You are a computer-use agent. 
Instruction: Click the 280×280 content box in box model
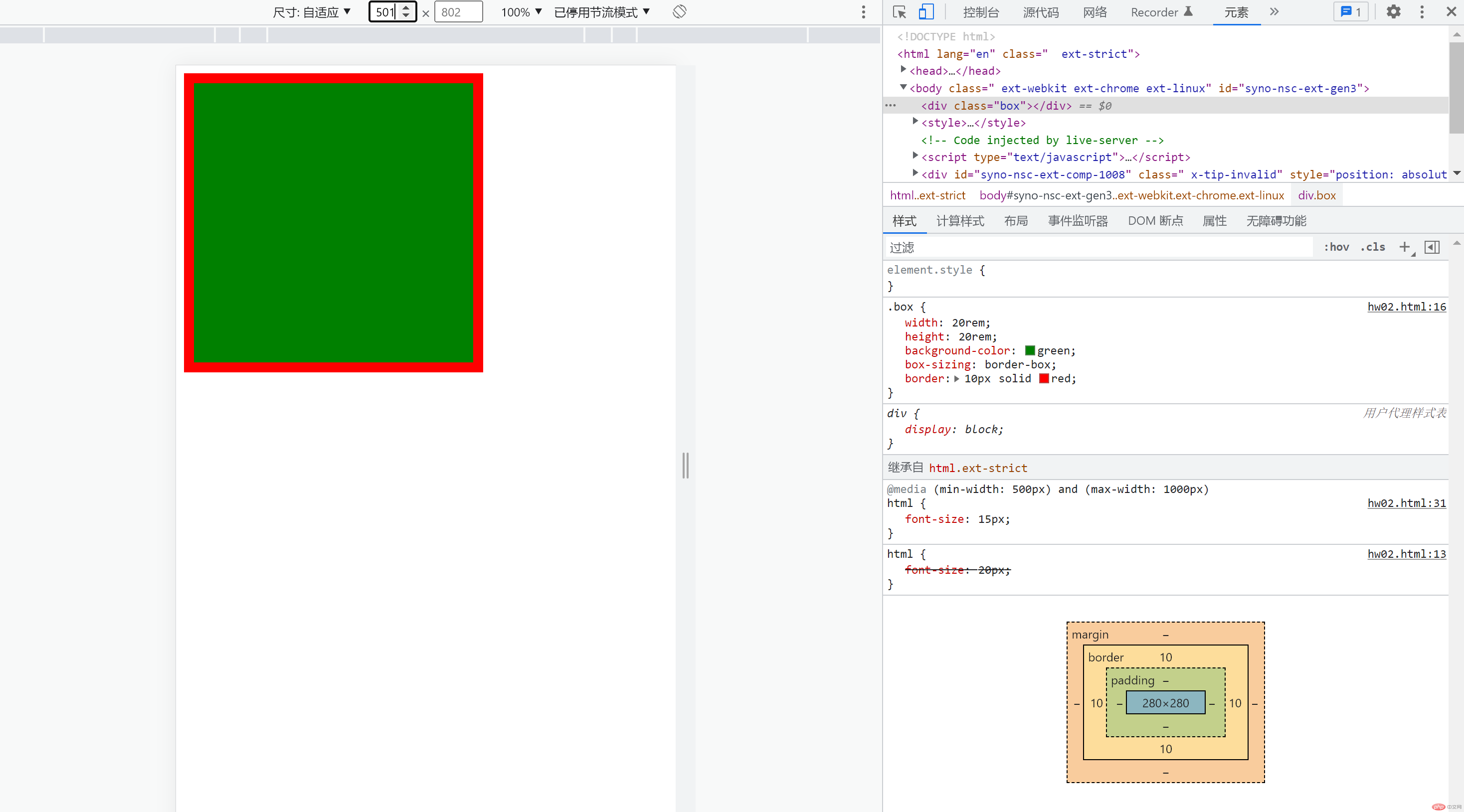tap(1165, 703)
